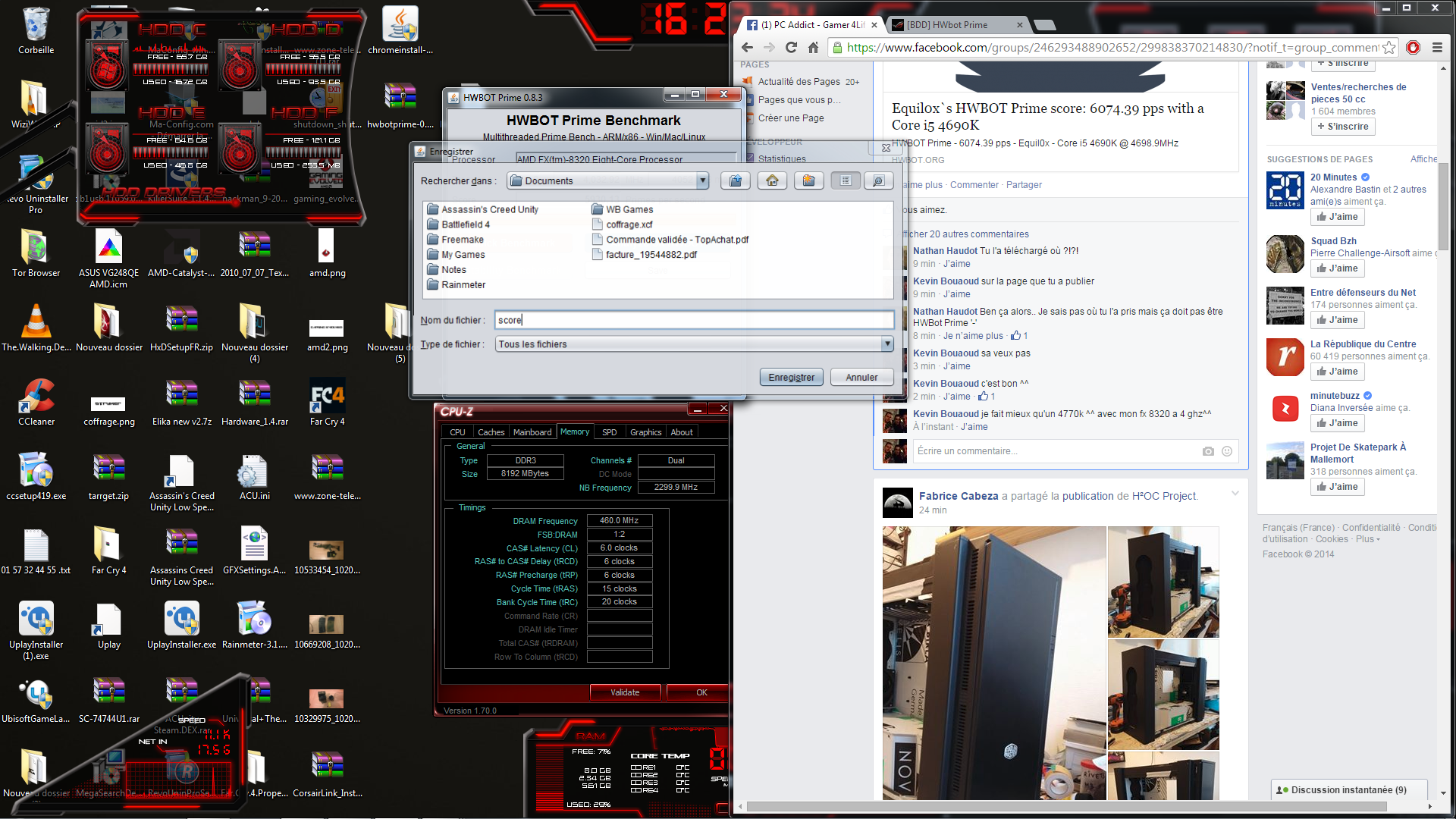Viewport: 1456px width, 819px height.
Task: Select the Notes folder
Action: 447,270
